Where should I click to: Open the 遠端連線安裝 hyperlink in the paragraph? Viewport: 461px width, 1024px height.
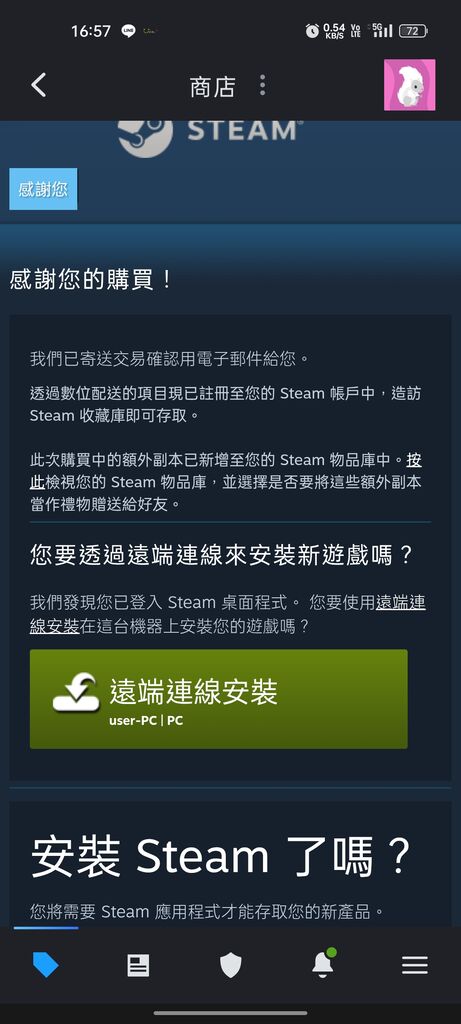click(228, 615)
